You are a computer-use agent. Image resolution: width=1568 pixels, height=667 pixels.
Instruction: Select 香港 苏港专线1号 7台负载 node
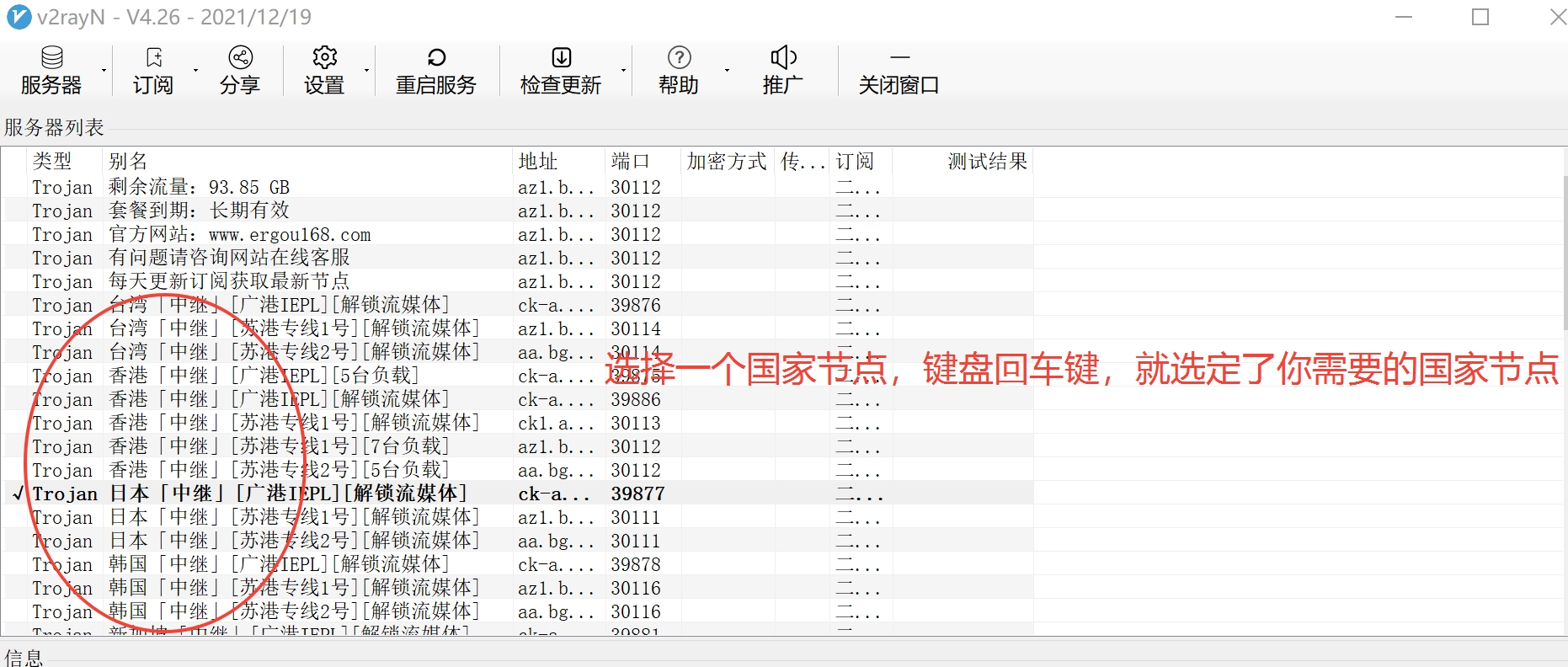pos(518,446)
